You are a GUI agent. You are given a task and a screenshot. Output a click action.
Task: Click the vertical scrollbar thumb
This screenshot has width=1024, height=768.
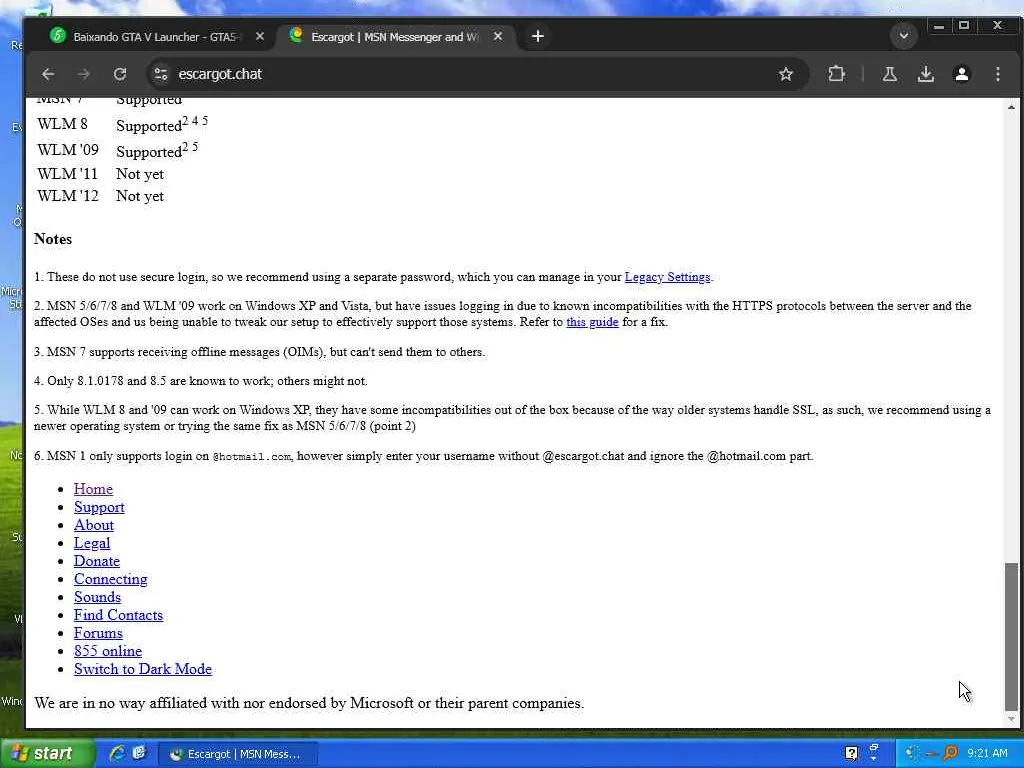[1011, 636]
